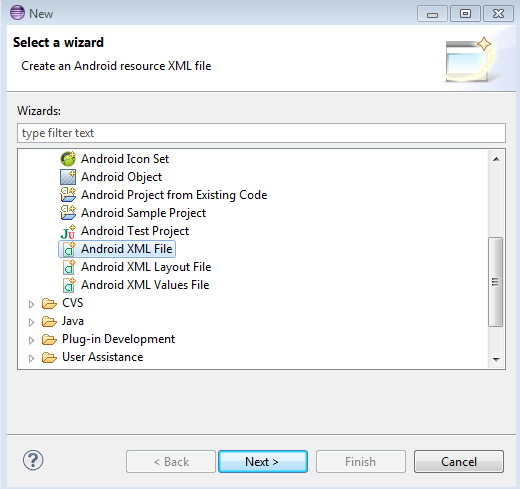Viewport: 520px width, 489px height.
Task: Expand the Java category
Action: pos(31,322)
